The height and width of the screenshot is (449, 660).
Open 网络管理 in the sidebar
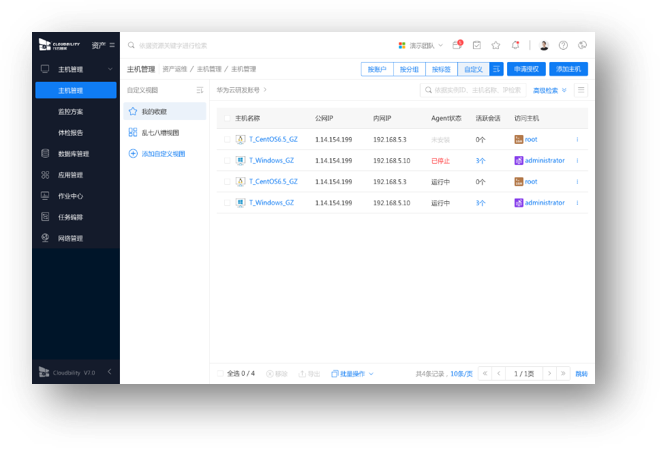(70, 238)
